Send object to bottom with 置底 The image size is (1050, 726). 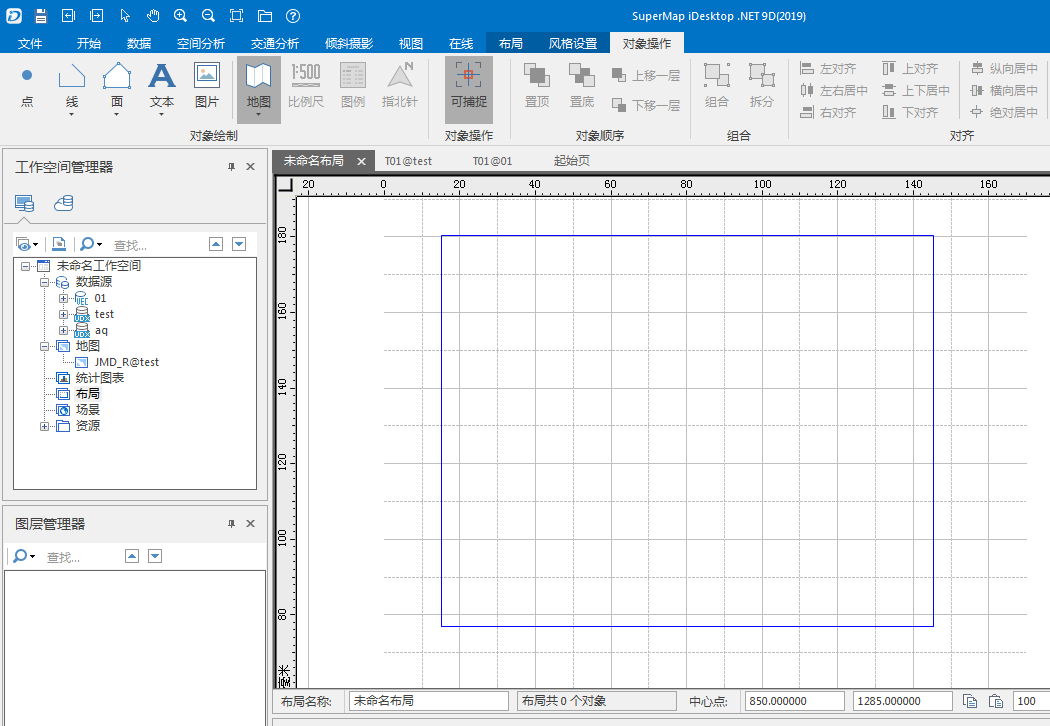582,87
